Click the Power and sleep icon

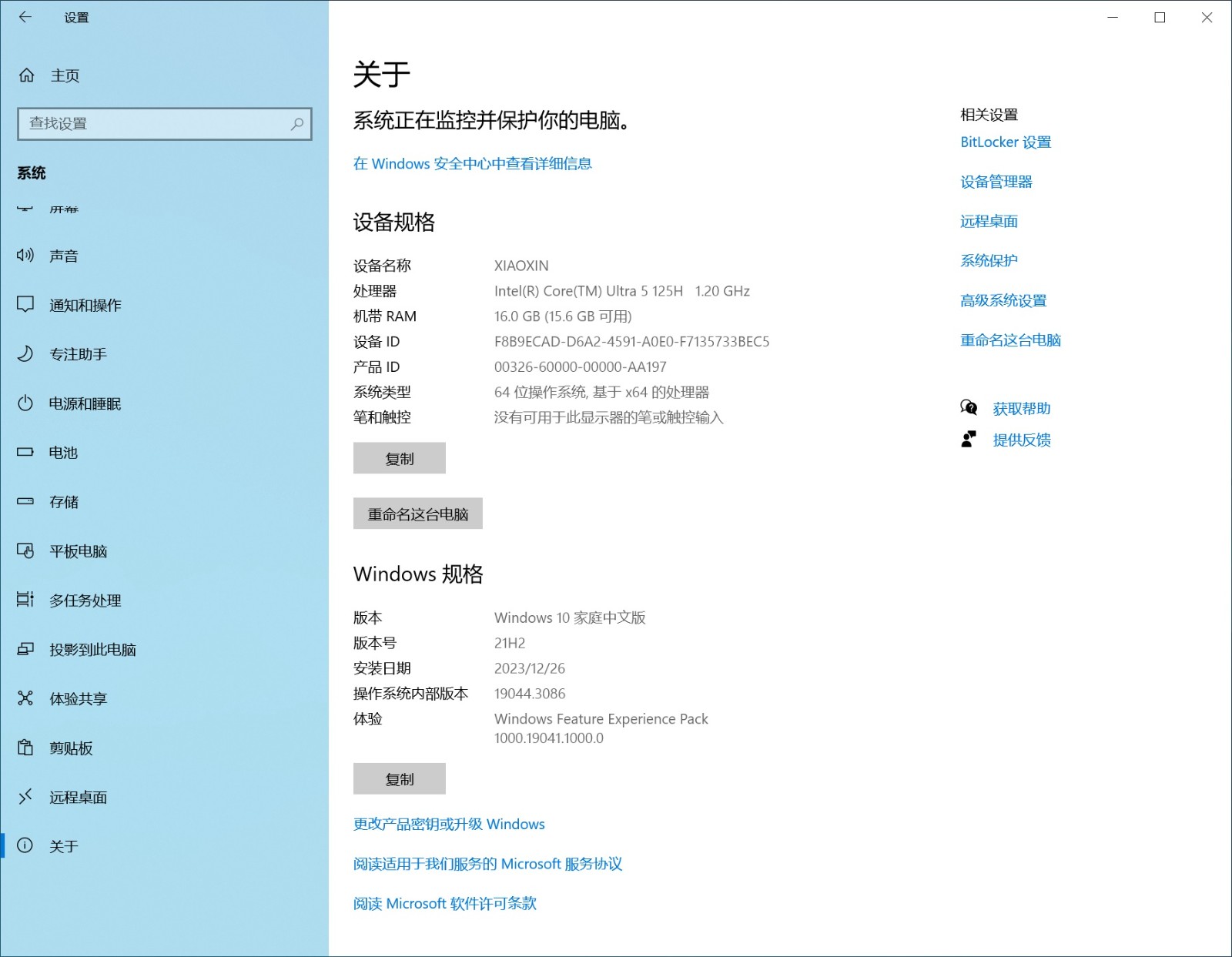[25, 403]
